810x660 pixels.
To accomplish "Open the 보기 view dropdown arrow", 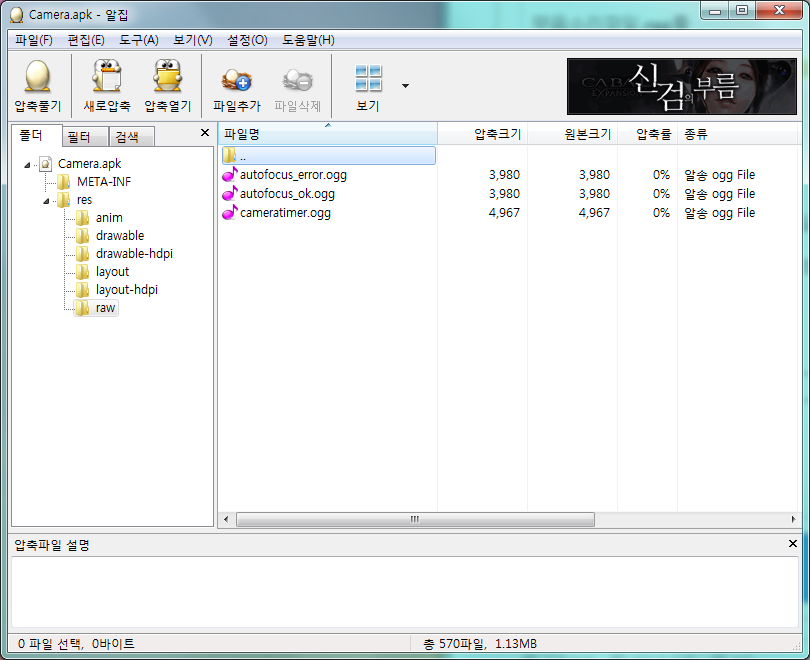I will coord(405,86).
